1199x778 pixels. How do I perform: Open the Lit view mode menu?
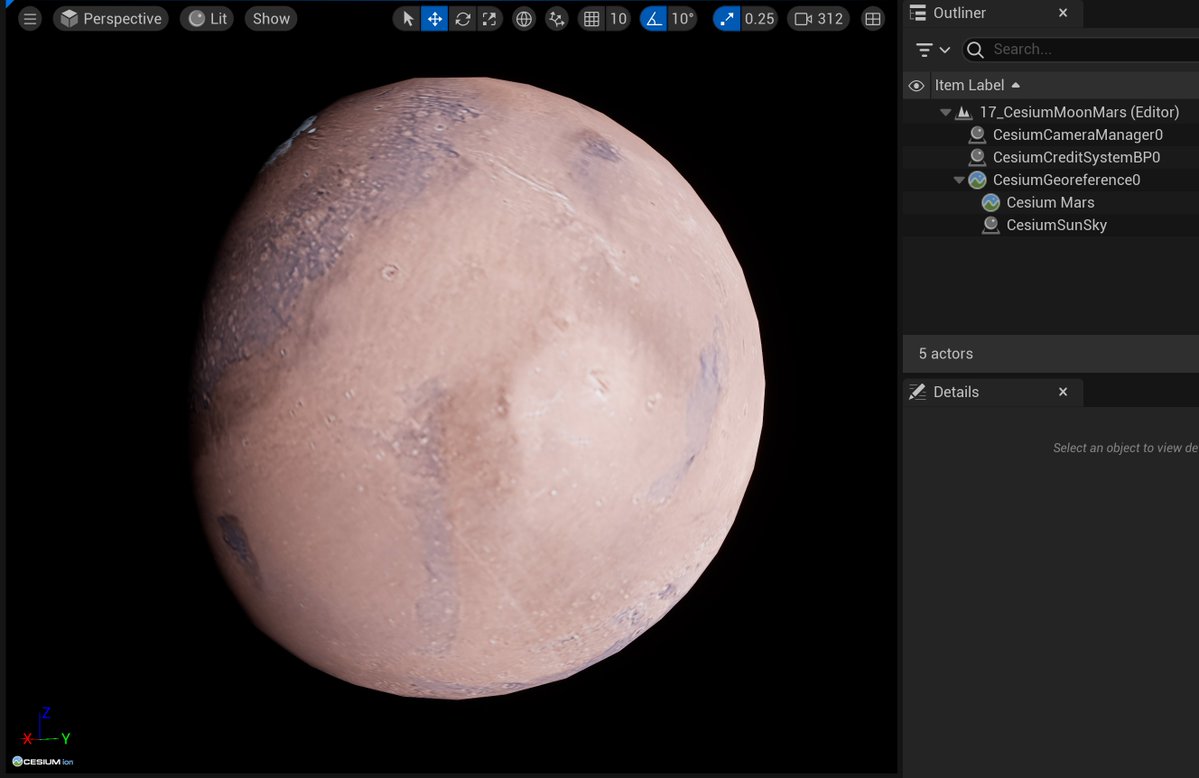pos(207,18)
